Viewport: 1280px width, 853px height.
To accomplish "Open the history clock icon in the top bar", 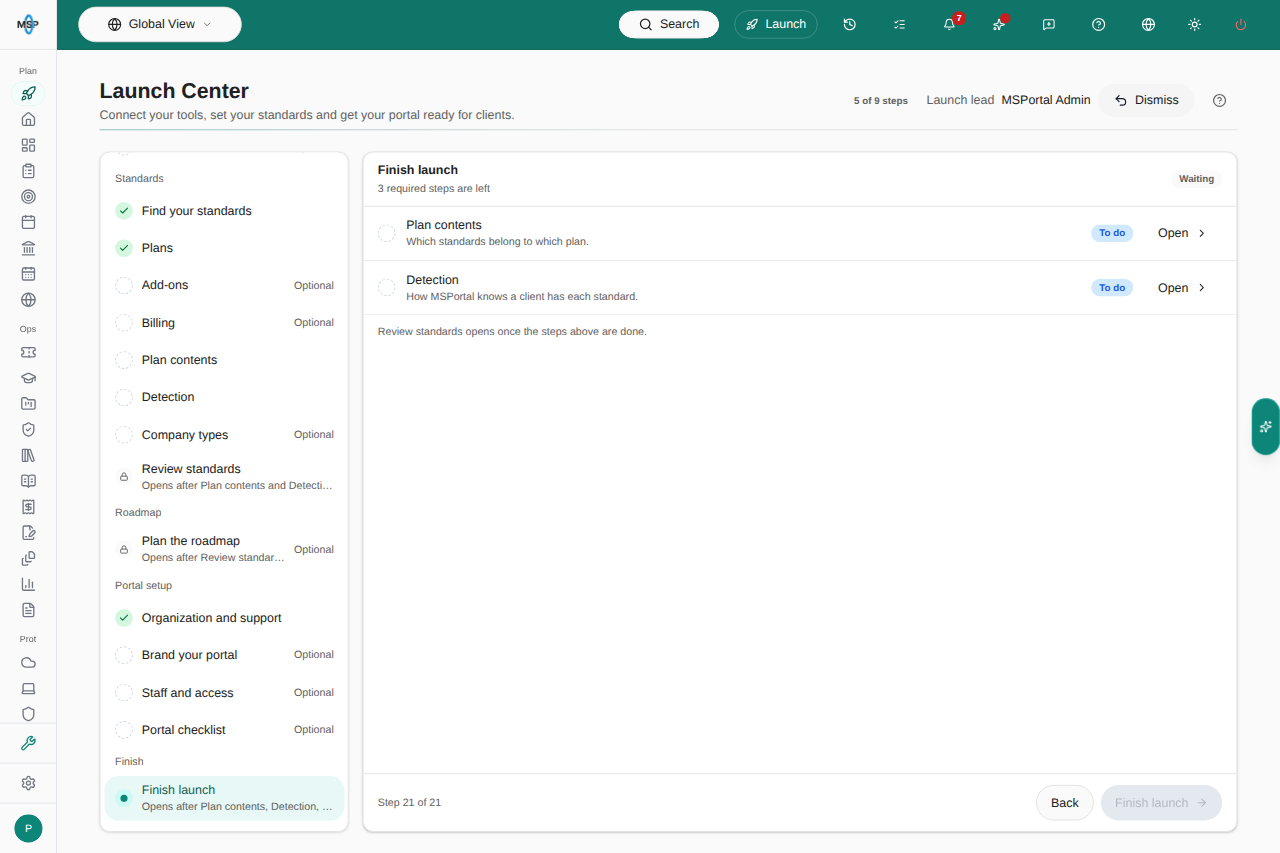I will [850, 24].
